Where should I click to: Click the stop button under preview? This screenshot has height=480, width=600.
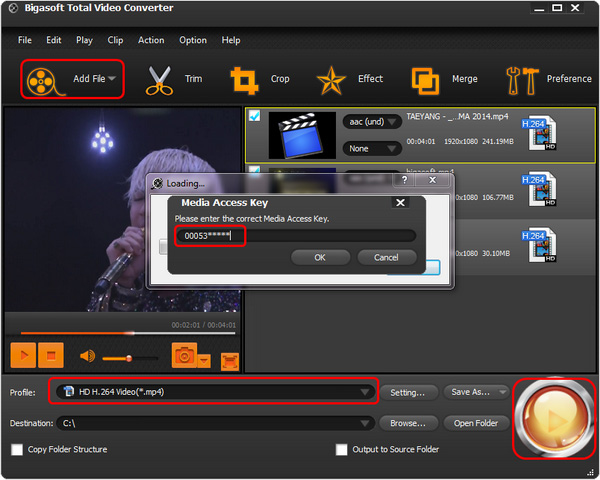tap(51, 356)
